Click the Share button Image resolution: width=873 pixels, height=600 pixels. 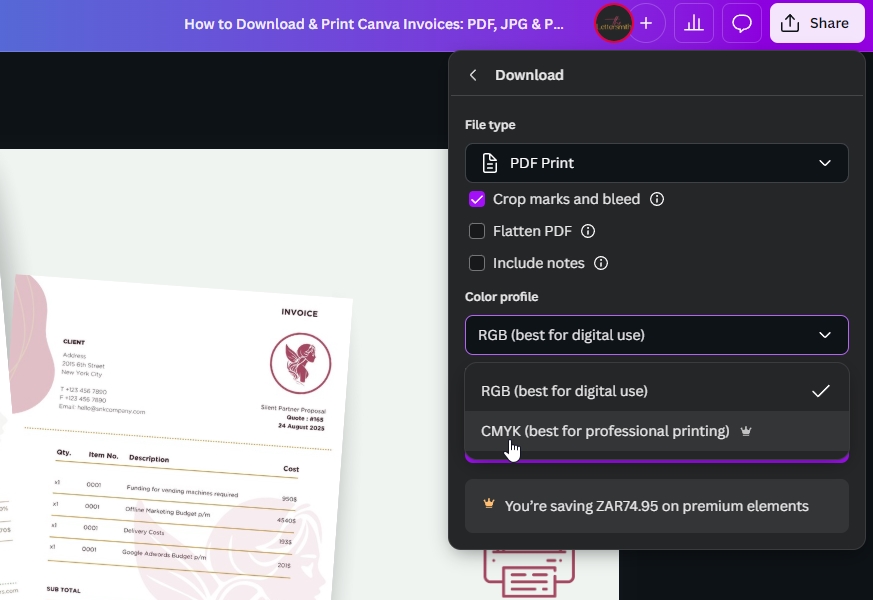(817, 22)
